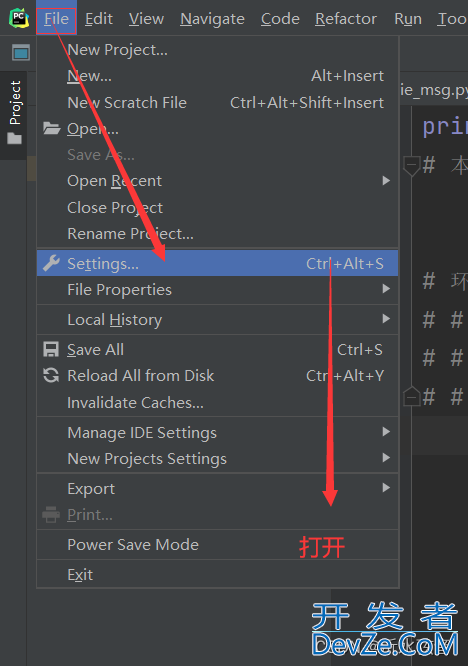
Task: Click the wrench icon beside Settings
Action: click(x=51, y=263)
